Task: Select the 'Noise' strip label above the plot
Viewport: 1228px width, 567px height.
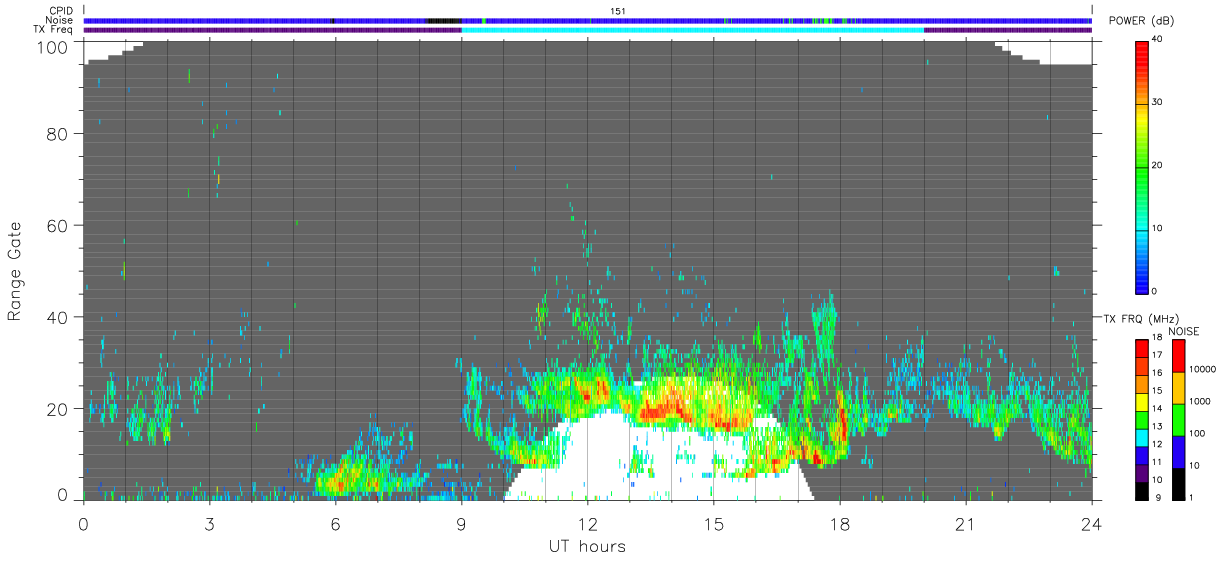Action: click(60, 20)
